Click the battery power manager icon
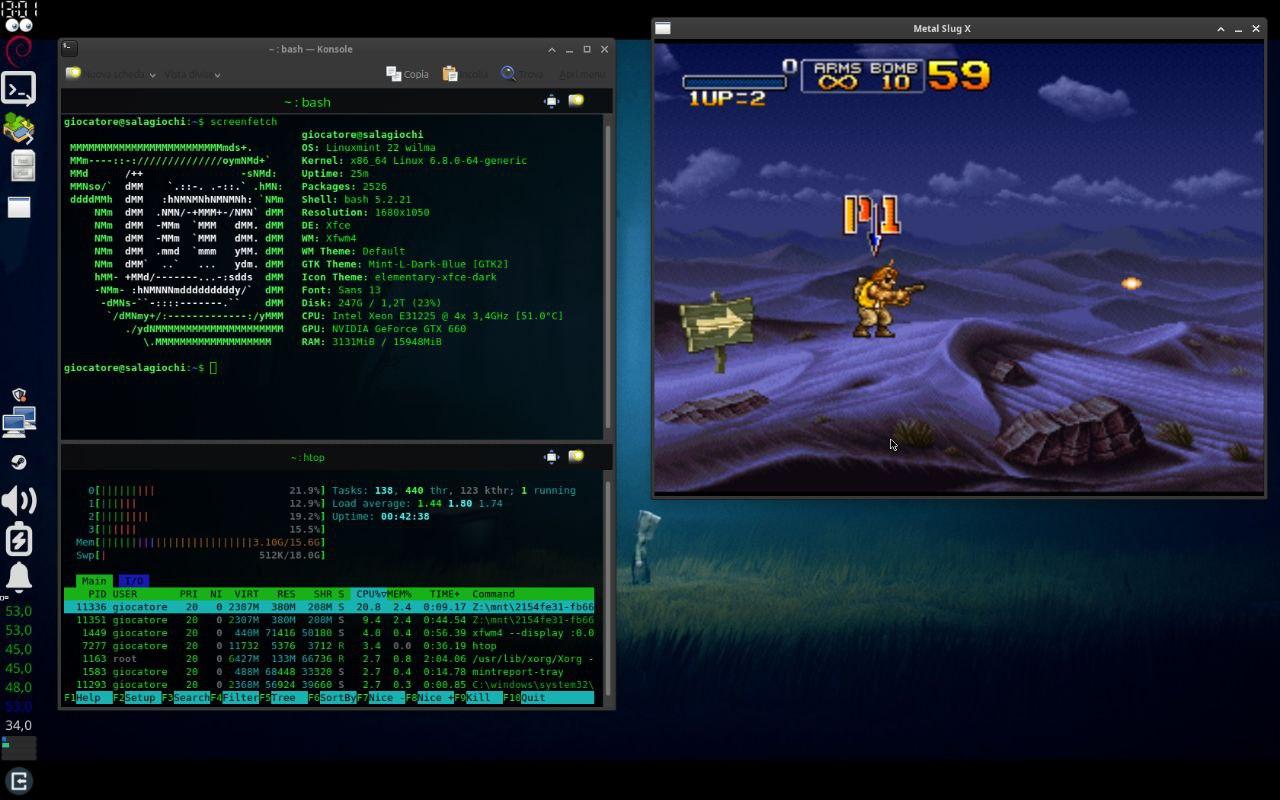 point(19,539)
